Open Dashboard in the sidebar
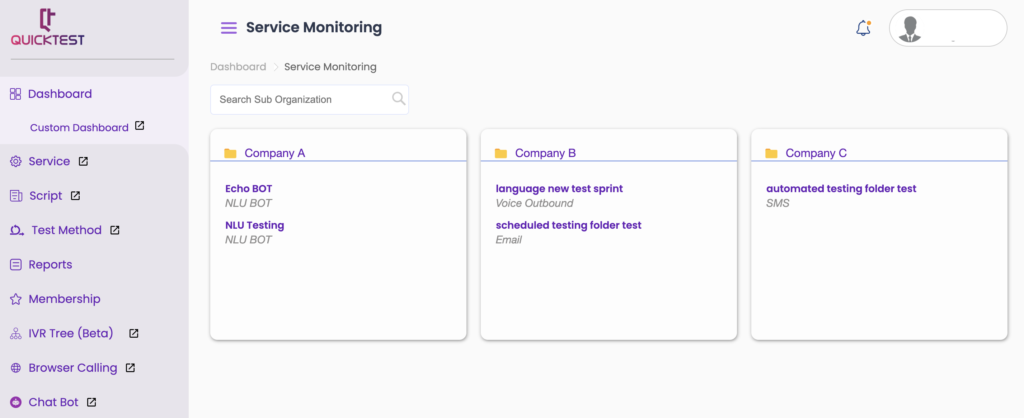The height and width of the screenshot is (418, 1024). tap(59, 94)
